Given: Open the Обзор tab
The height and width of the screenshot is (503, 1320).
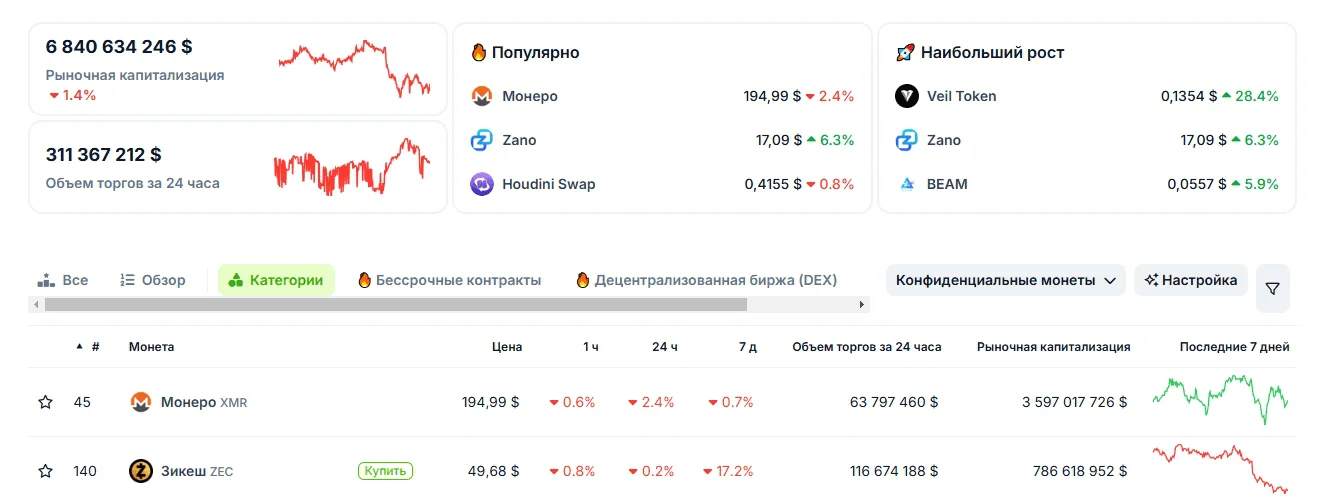Looking at the screenshot, I should 153,280.
